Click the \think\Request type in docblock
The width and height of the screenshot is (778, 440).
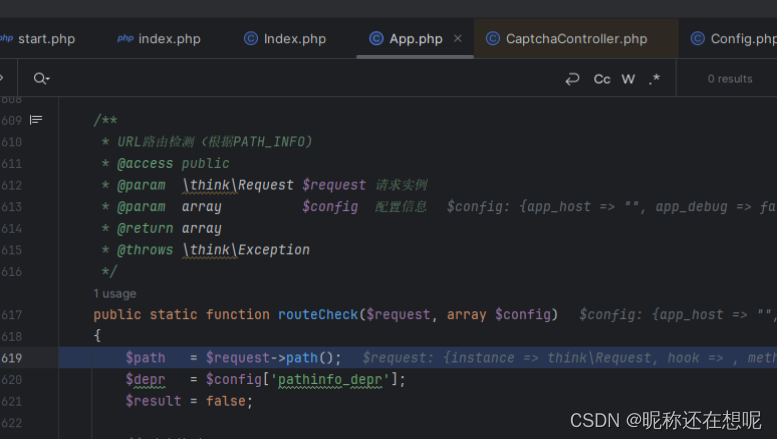coord(238,185)
